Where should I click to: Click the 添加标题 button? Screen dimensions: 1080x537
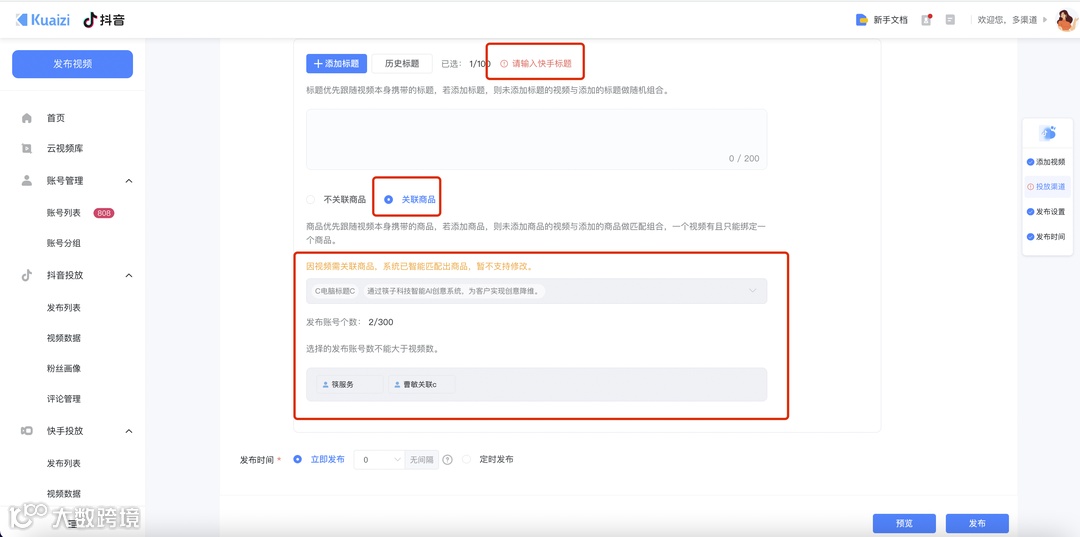pyautogui.click(x=337, y=63)
